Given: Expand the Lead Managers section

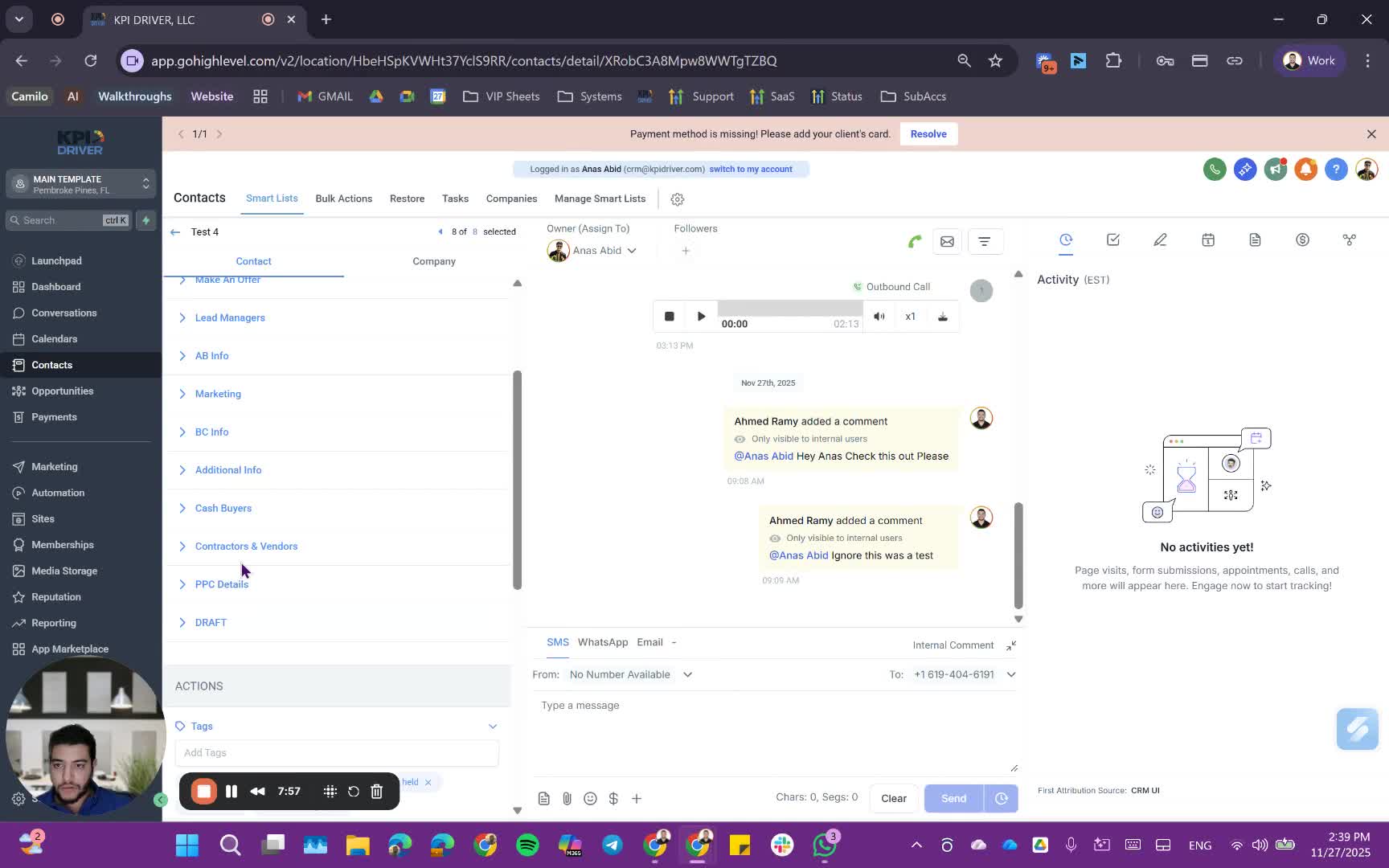Looking at the screenshot, I should 230,317.
